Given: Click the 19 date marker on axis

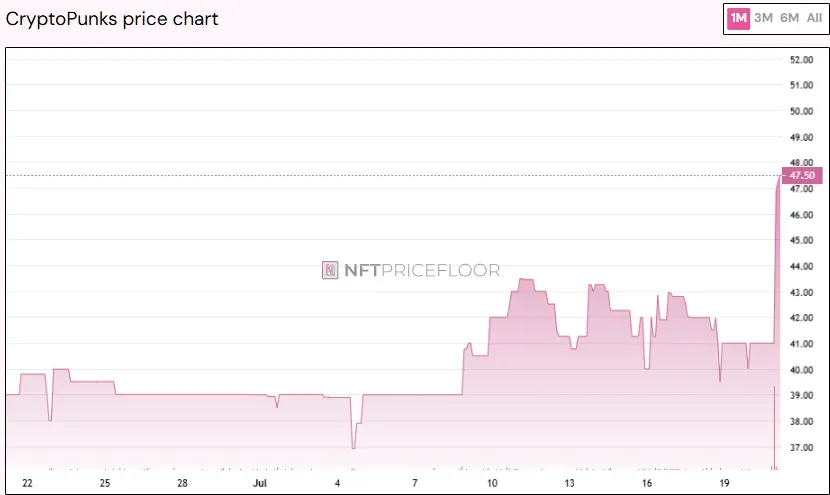Looking at the screenshot, I should 724,483.
